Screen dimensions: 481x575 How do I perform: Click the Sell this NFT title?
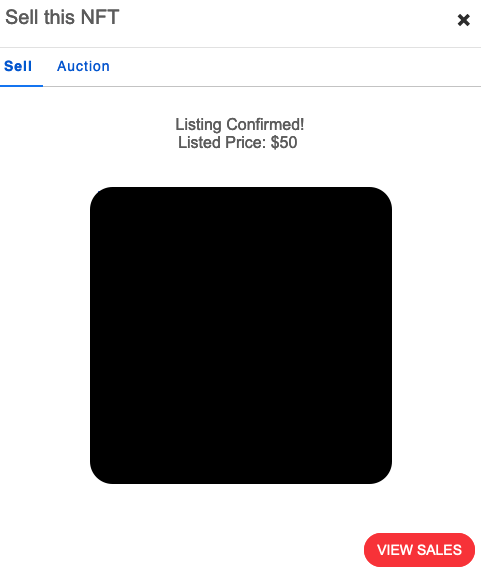[62, 17]
